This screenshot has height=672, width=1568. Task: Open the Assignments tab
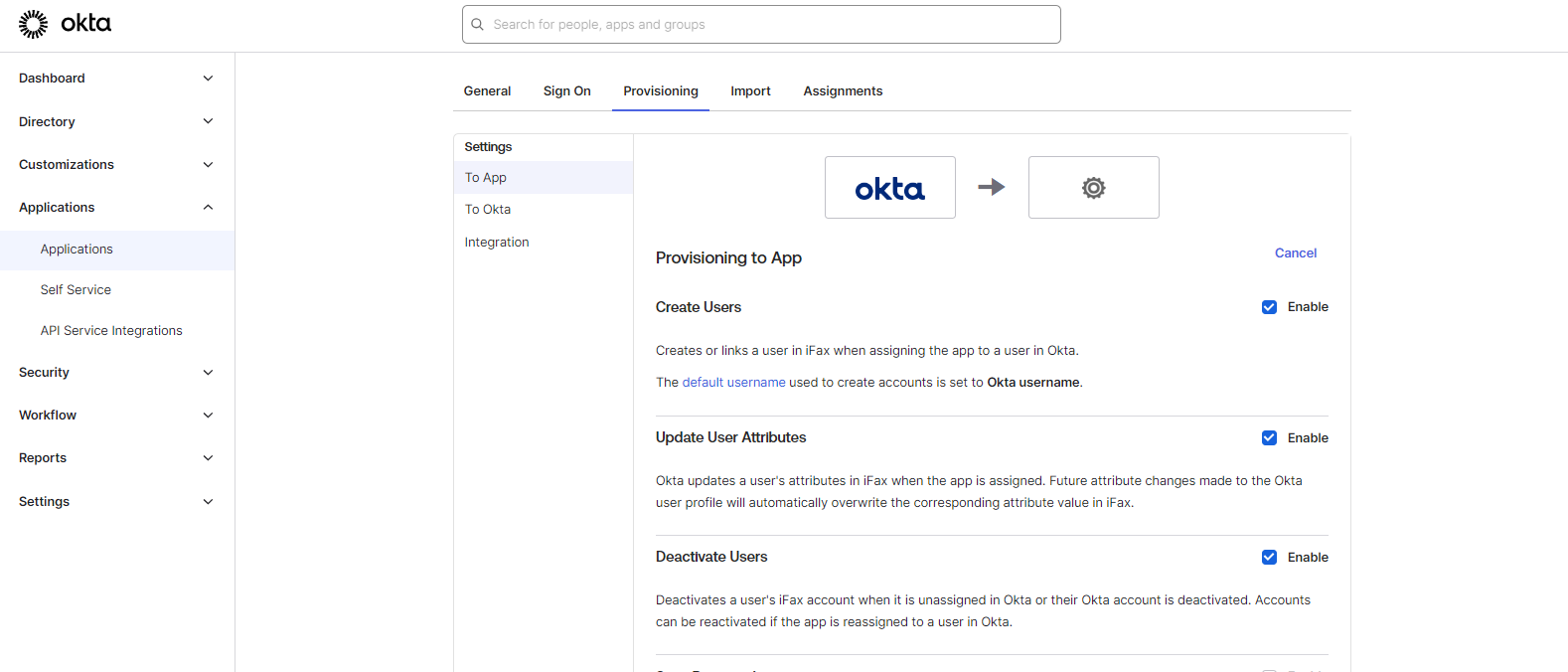(843, 91)
